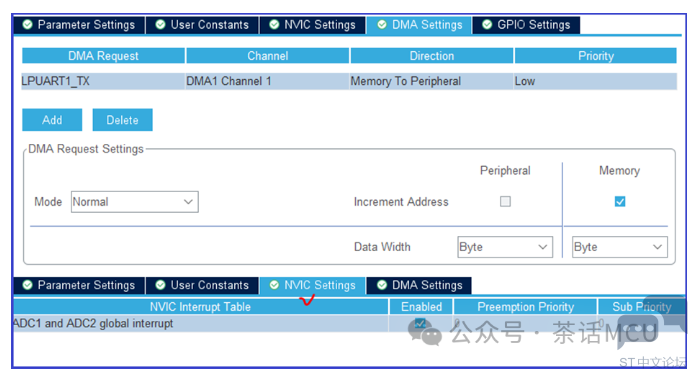
Task: Click the green check icon on upper Parameter Settings tab
Action: 28,24
